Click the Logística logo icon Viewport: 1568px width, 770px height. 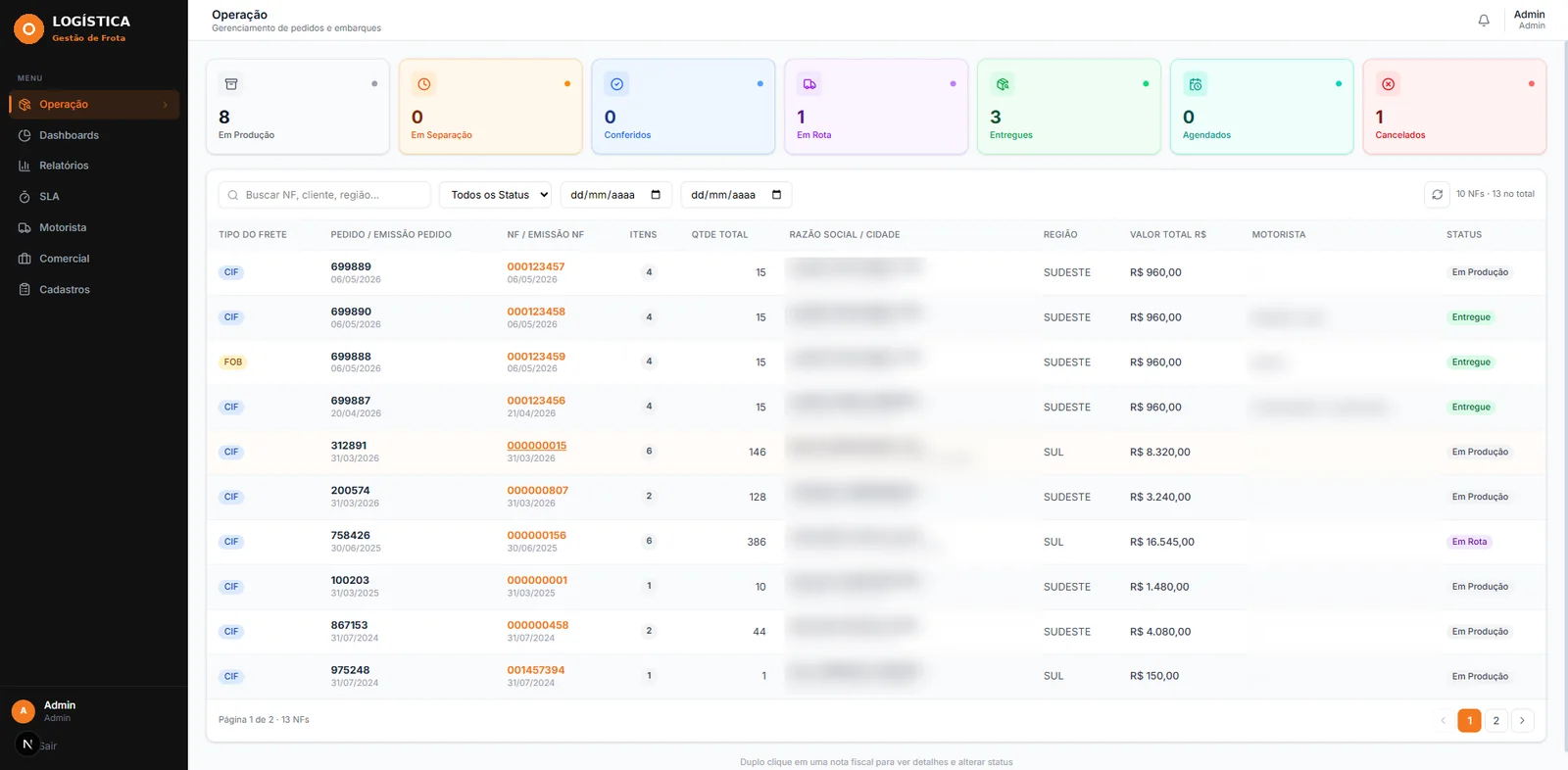tap(28, 28)
